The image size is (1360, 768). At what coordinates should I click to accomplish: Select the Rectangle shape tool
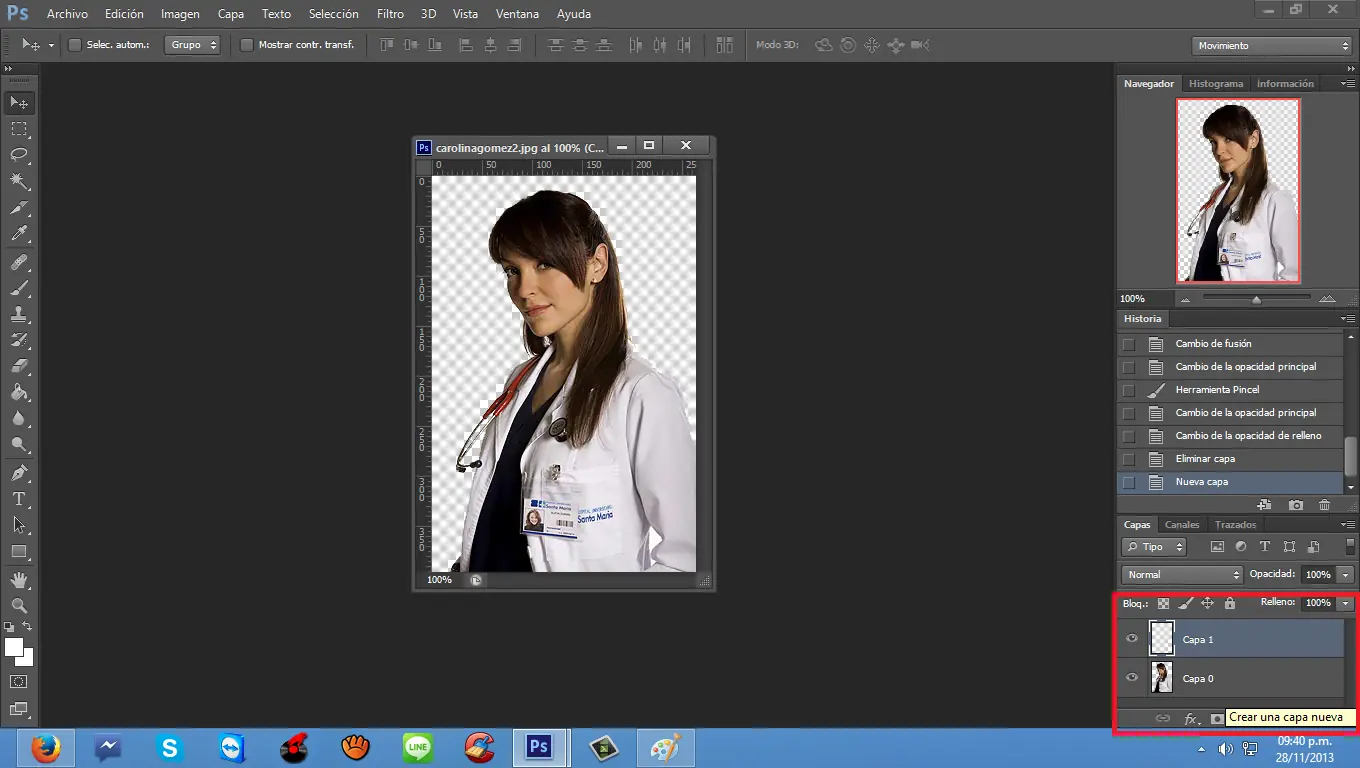[19, 551]
